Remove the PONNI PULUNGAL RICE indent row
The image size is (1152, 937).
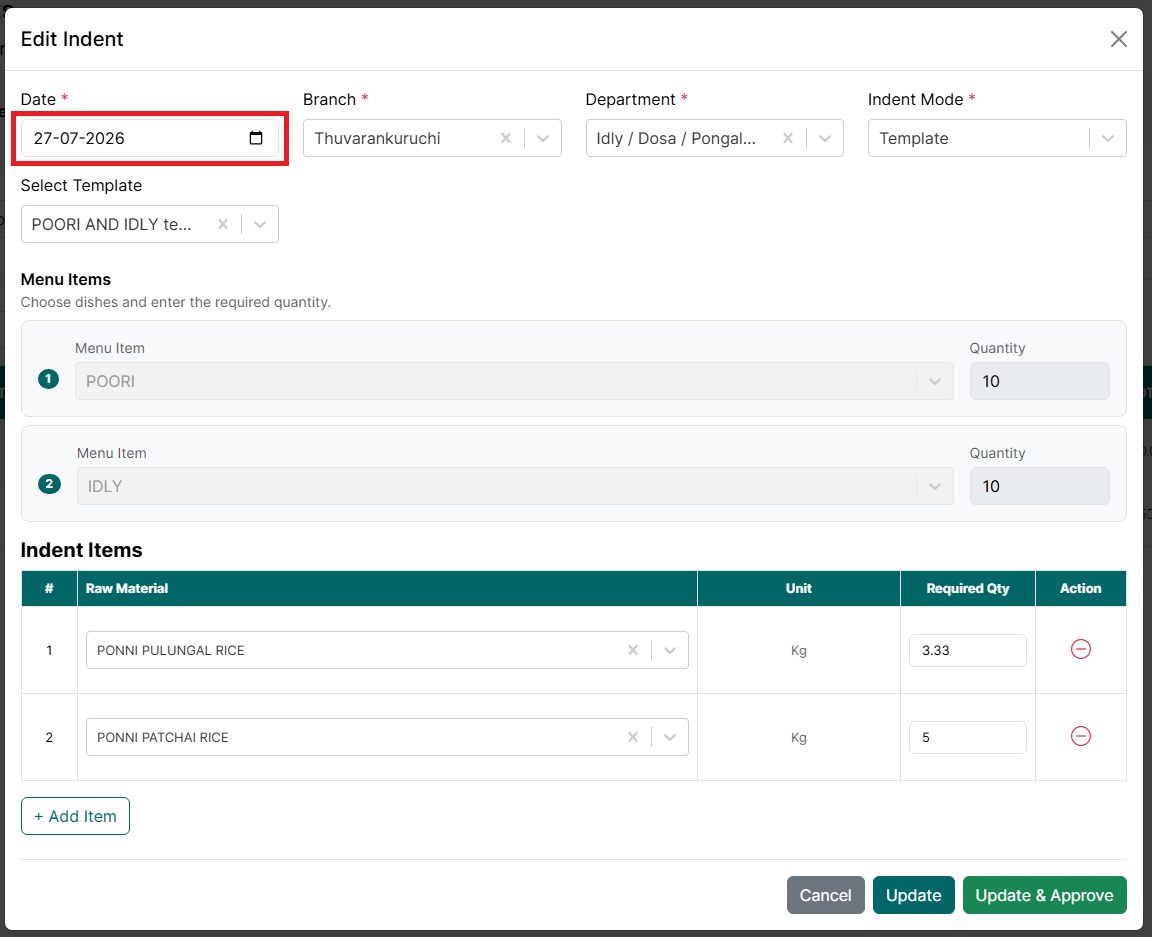[x=1081, y=649]
